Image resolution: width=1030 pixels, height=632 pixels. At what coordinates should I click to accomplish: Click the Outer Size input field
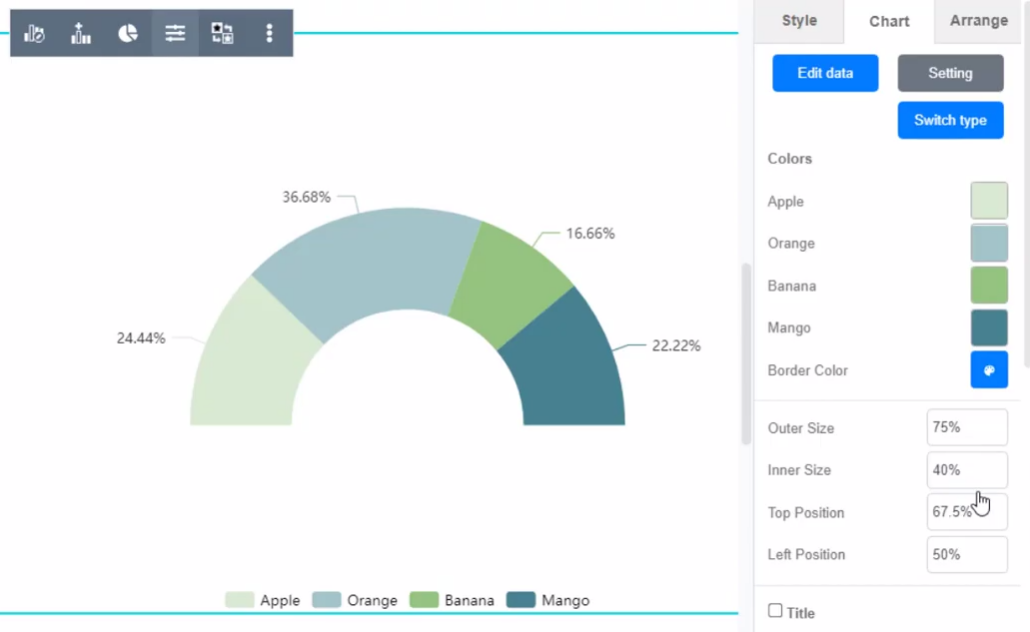(966, 427)
